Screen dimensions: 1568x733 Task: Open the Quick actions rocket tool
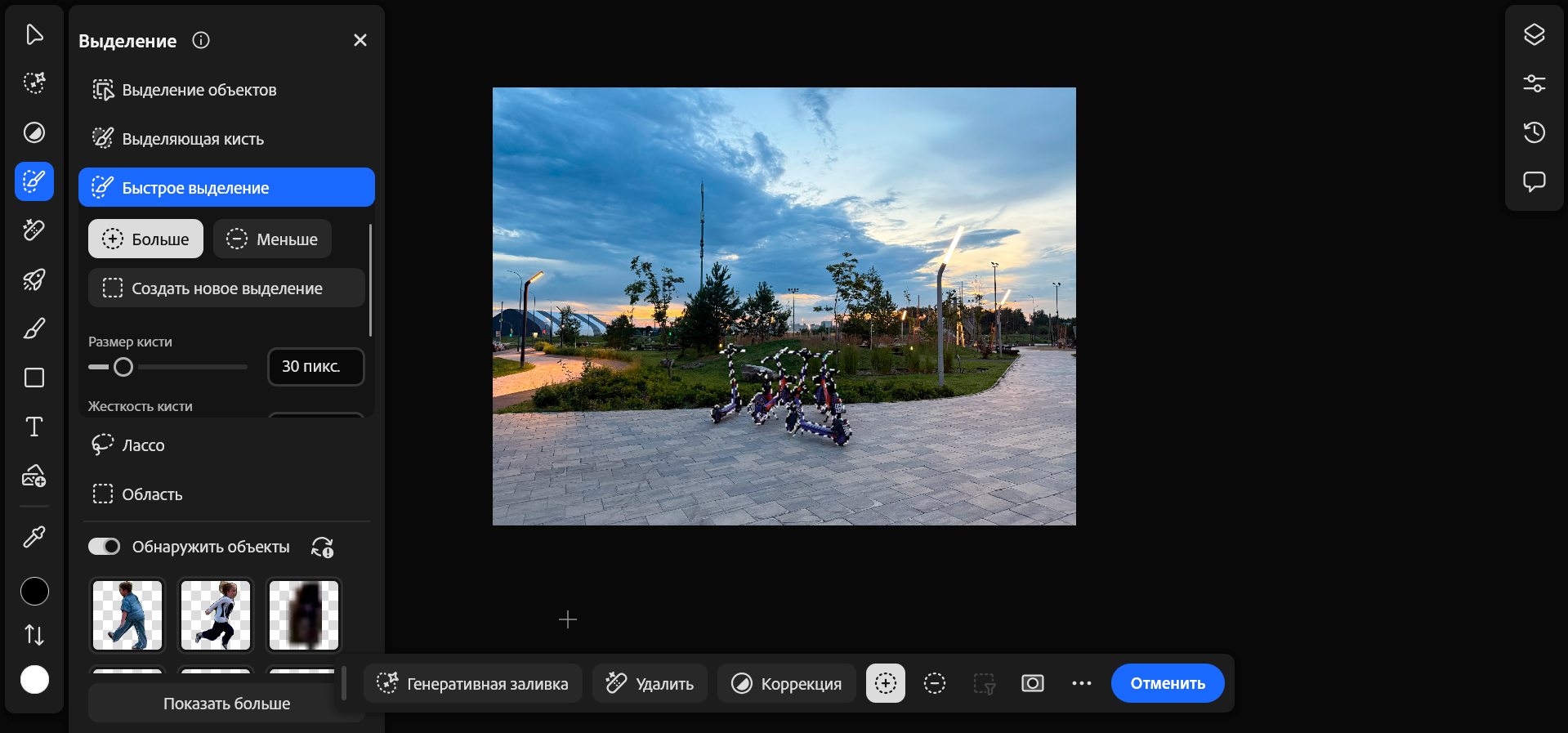click(x=34, y=279)
